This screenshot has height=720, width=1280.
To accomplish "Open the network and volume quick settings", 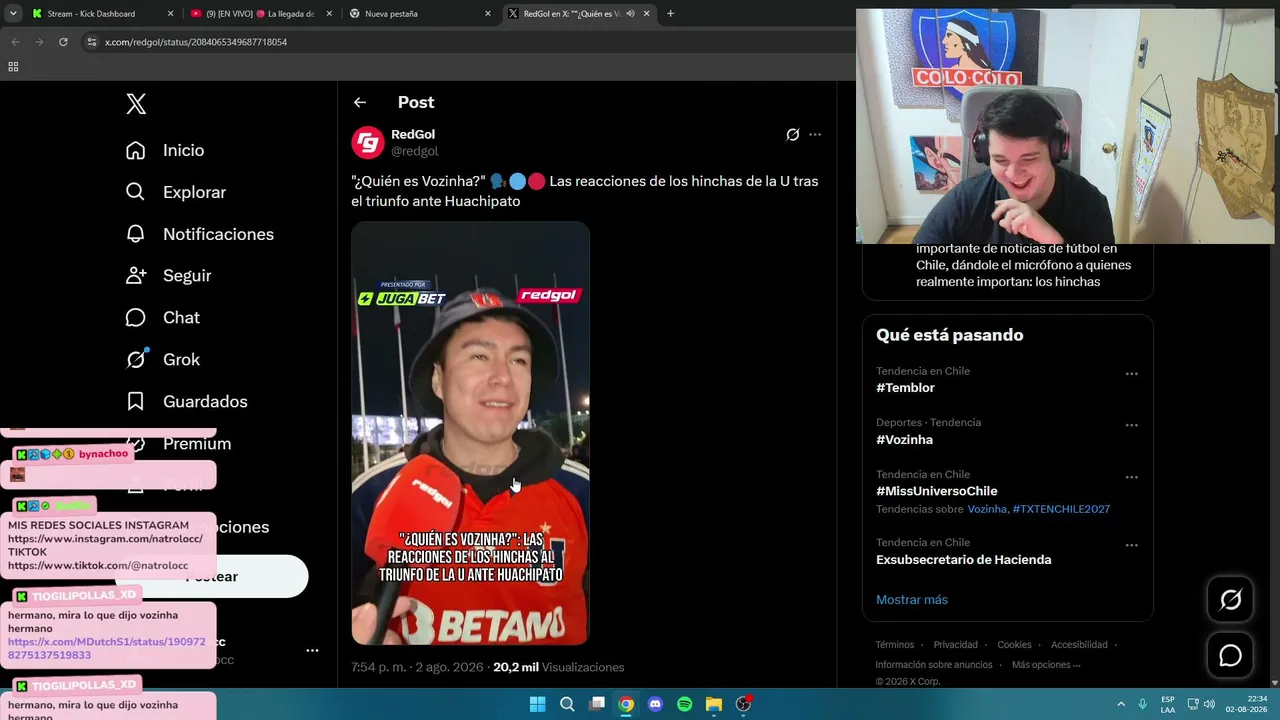I will tap(1200, 704).
